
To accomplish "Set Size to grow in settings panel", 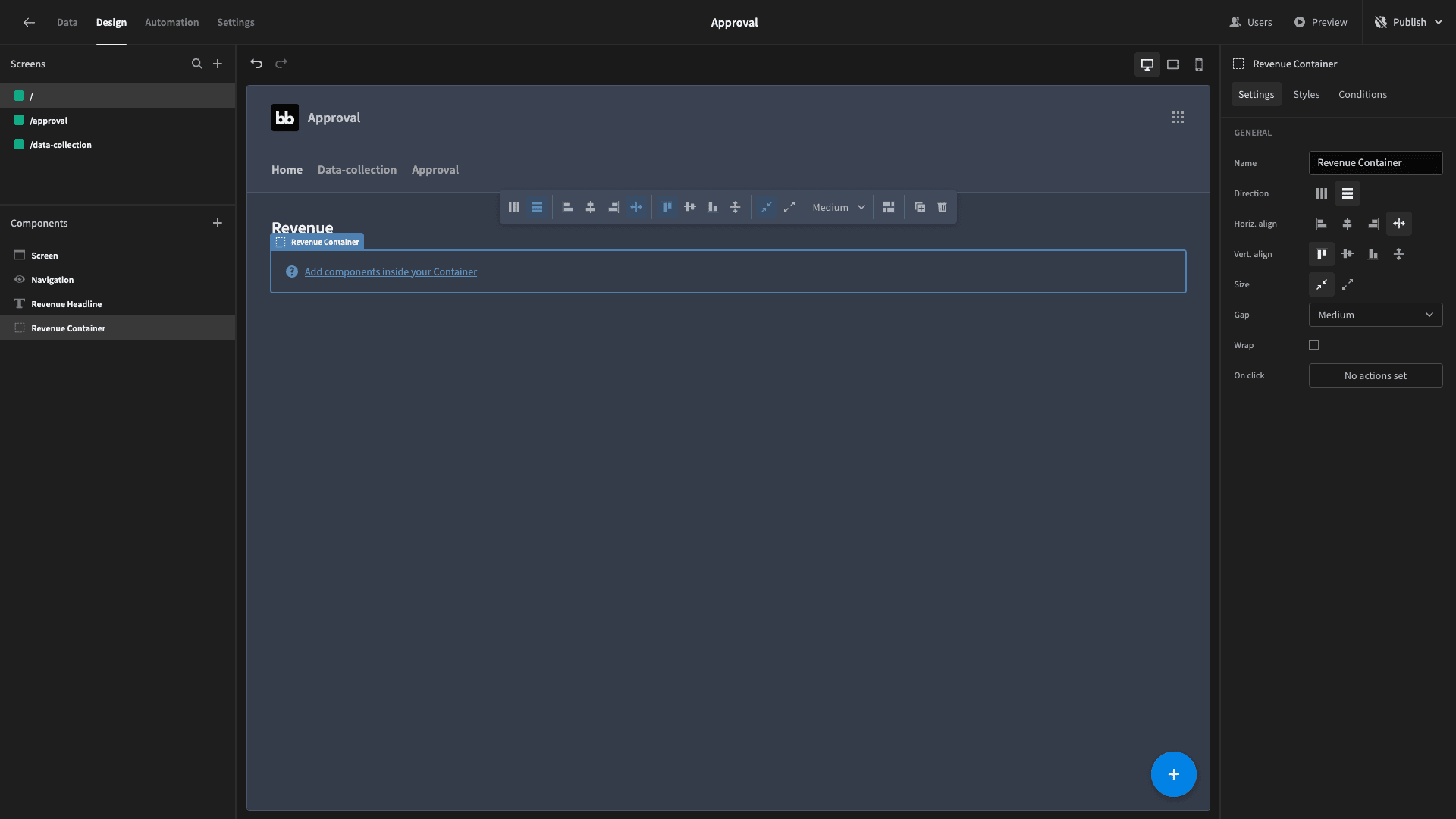I will click(x=1348, y=284).
